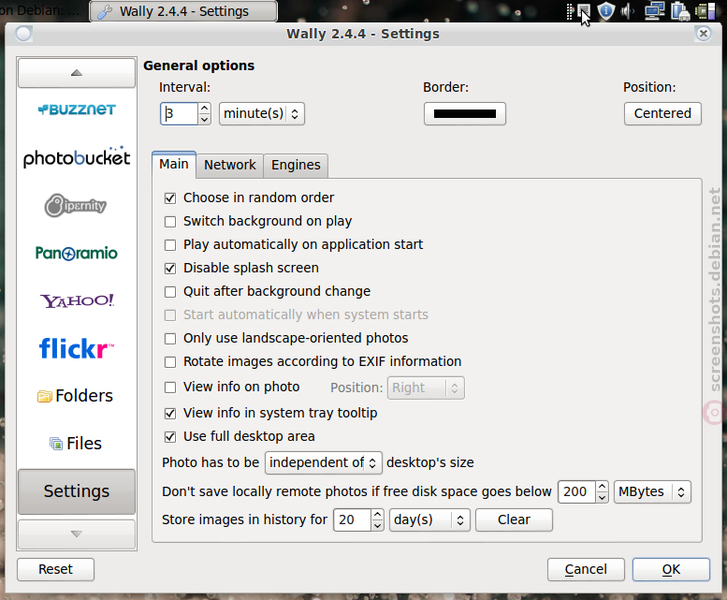Click the Wally Settings taskbar button

tap(184, 11)
